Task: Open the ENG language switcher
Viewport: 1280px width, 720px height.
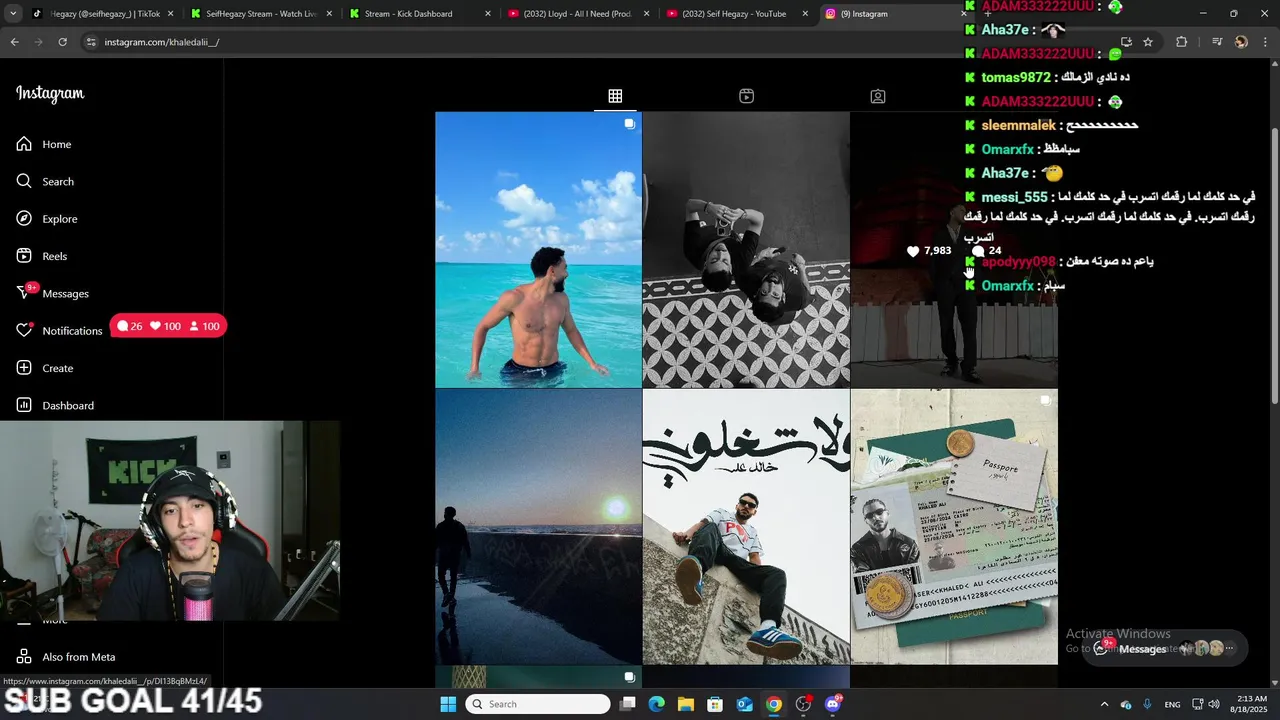Action: tap(1172, 704)
